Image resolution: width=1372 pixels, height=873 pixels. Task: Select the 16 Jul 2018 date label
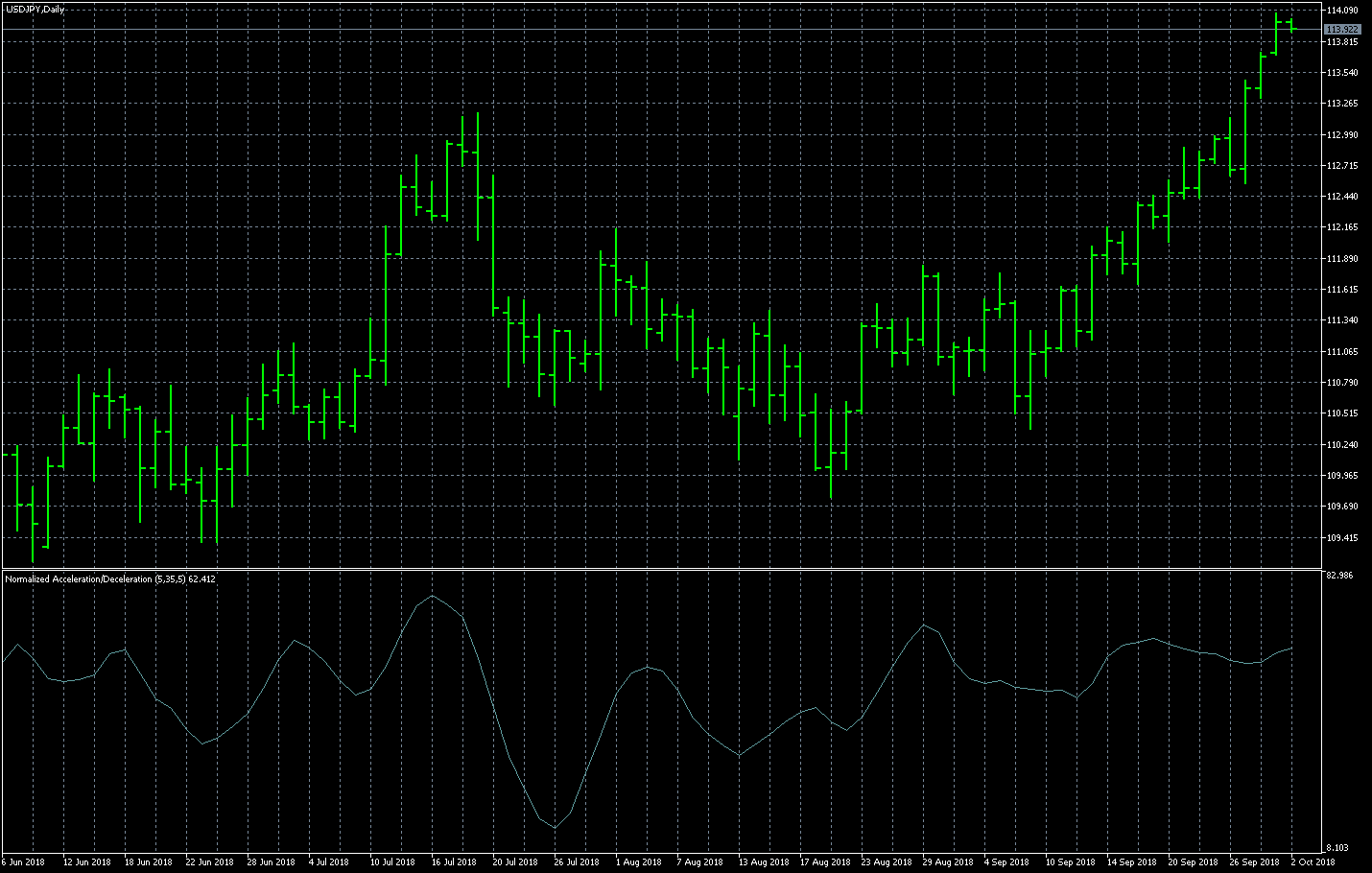[x=454, y=861]
